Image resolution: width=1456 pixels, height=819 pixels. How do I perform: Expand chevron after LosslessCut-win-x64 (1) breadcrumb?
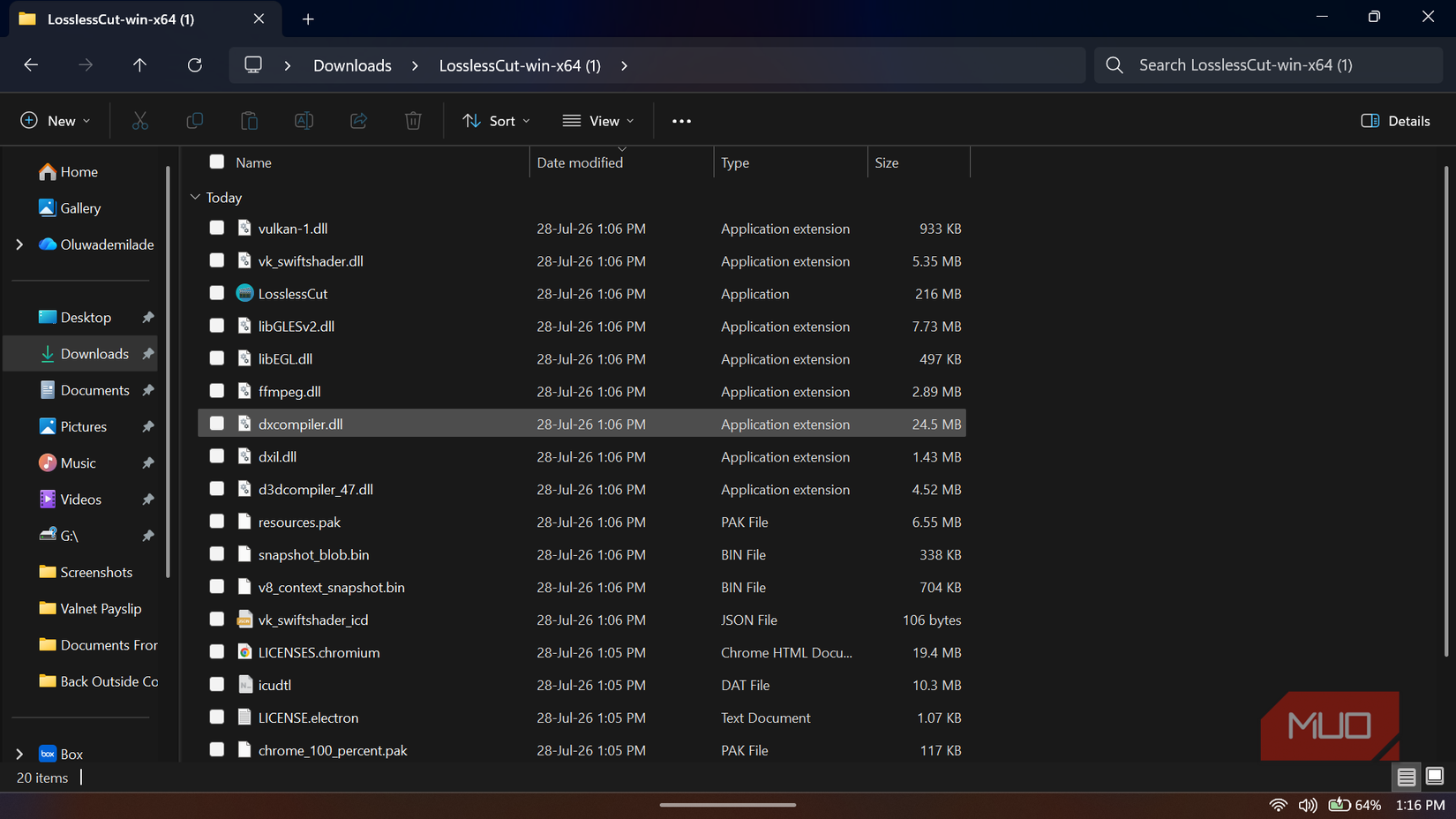pyautogui.click(x=624, y=66)
